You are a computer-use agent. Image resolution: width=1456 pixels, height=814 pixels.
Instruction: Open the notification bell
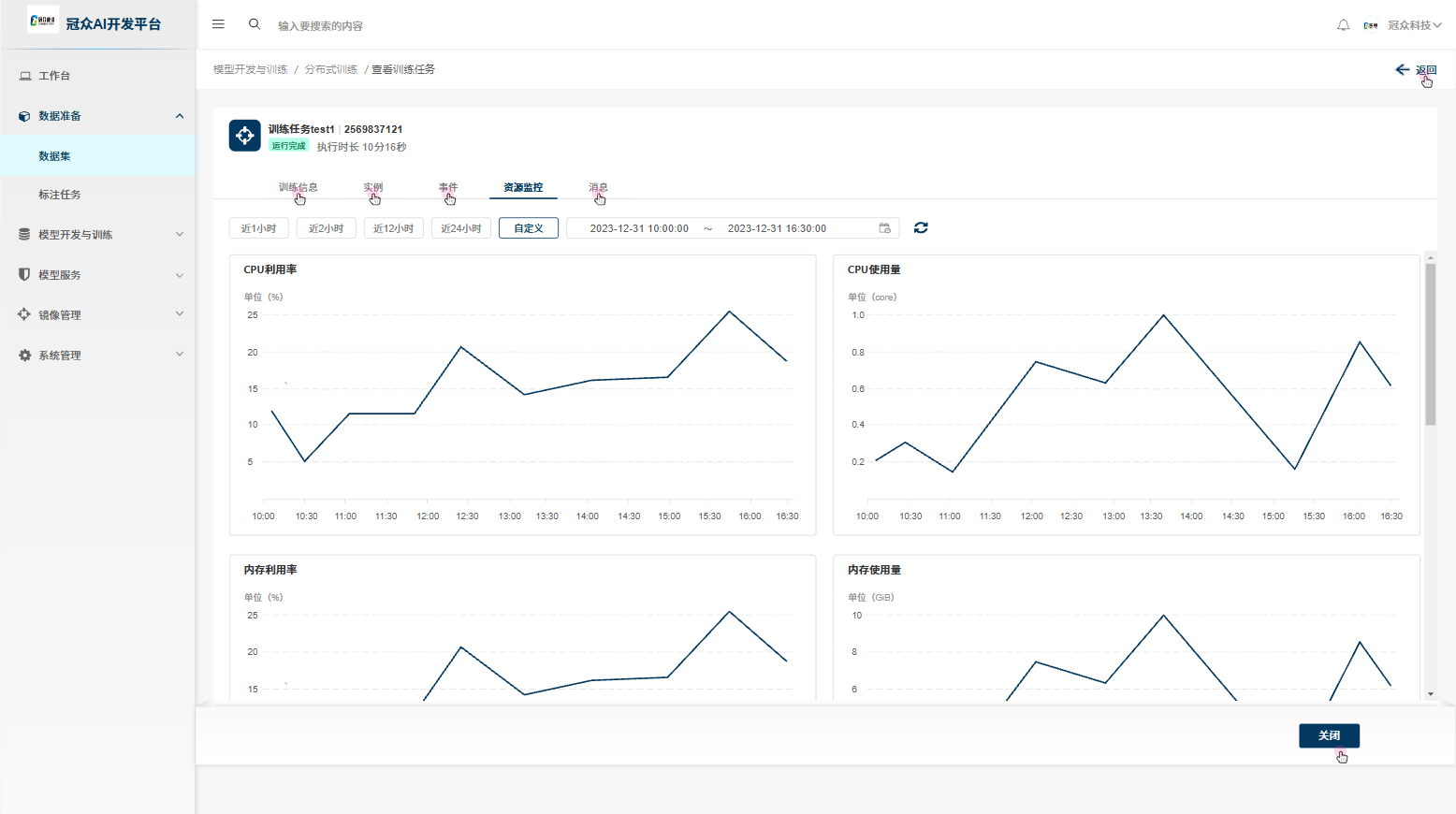click(1343, 25)
